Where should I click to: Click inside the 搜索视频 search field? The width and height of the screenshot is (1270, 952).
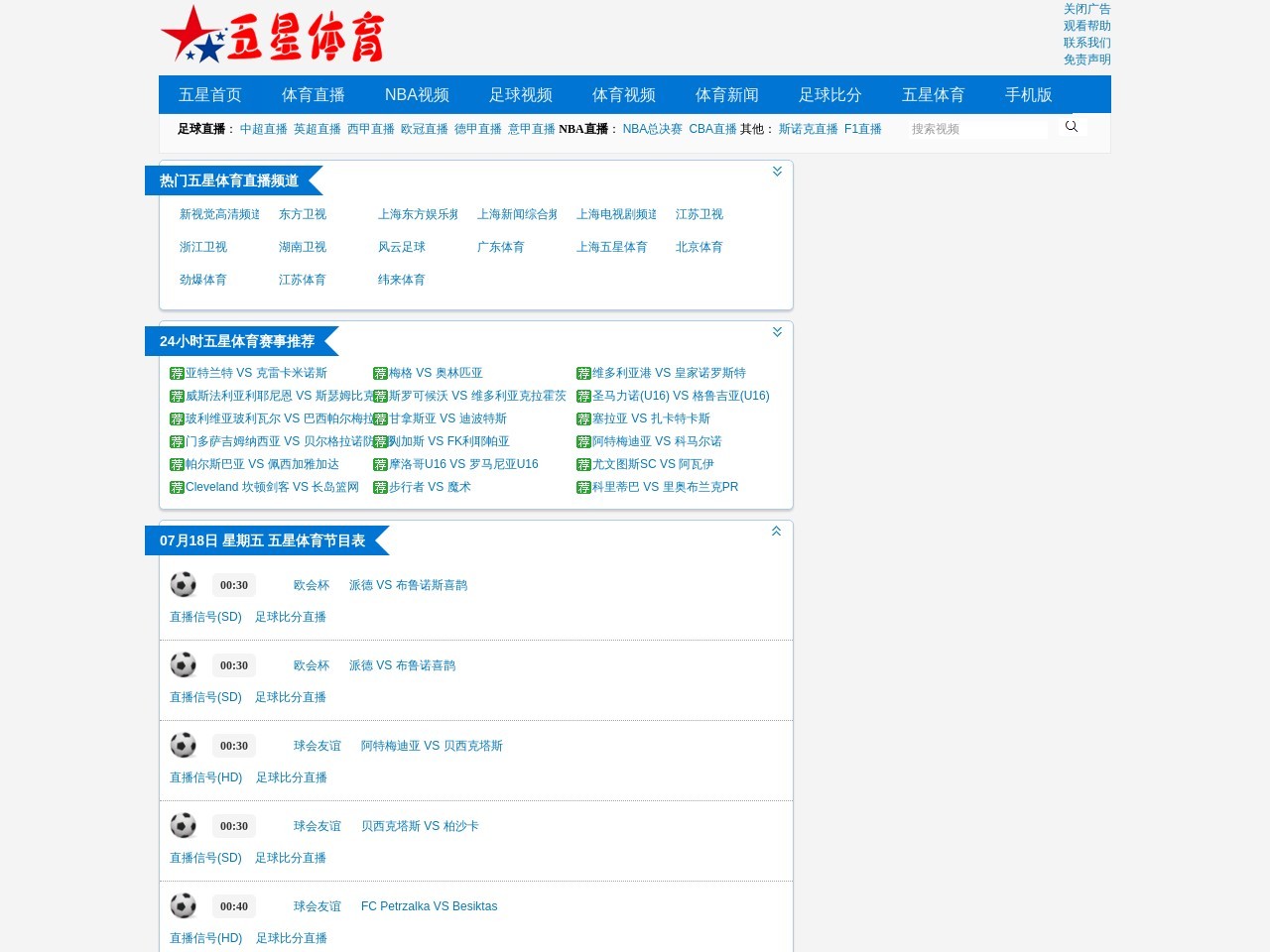[x=977, y=128]
